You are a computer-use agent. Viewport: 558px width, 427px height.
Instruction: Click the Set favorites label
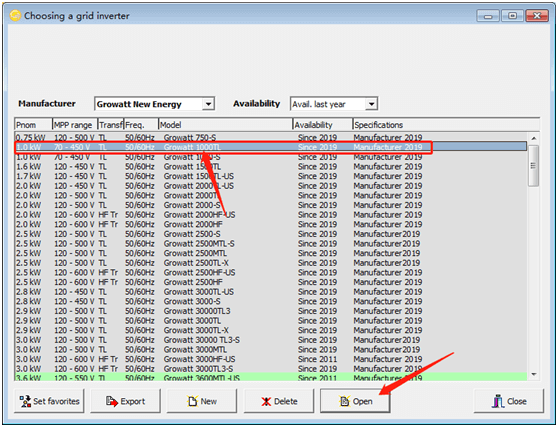point(56,401)
